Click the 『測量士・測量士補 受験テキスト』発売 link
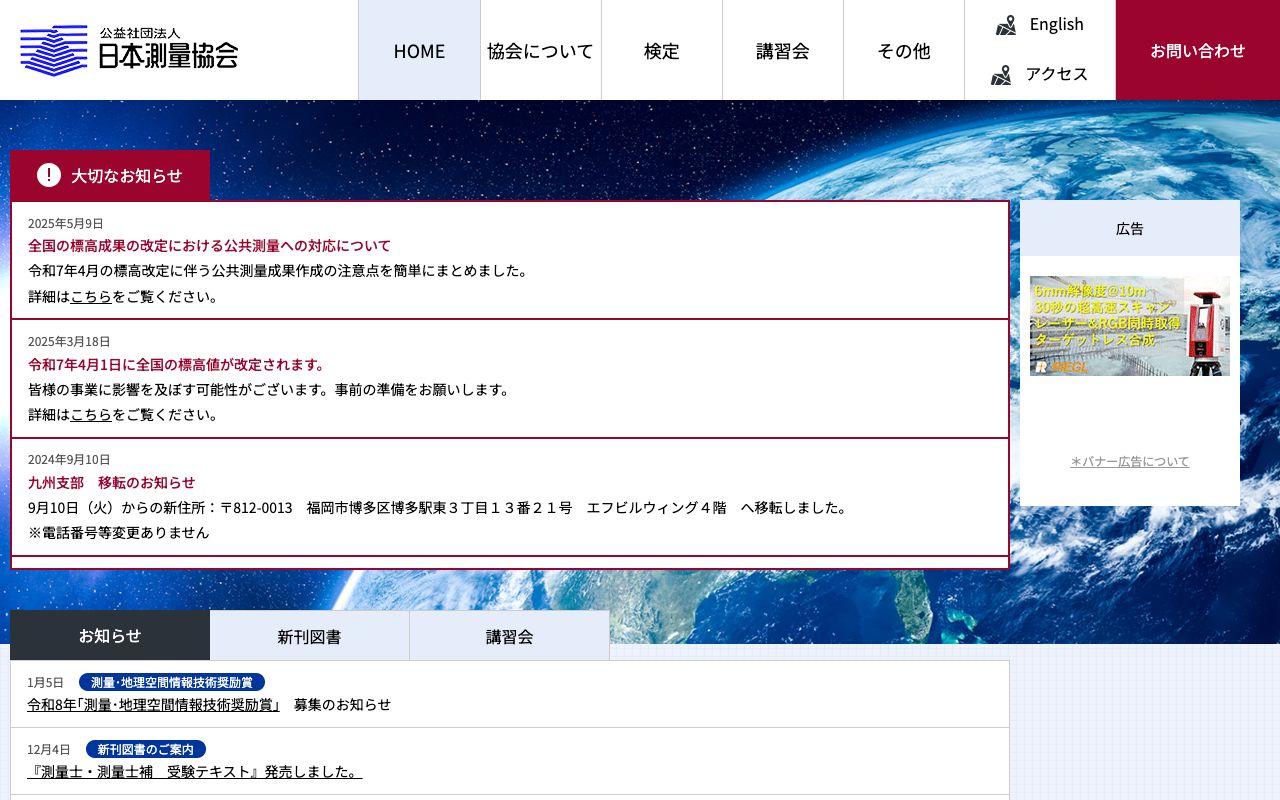The height and width of the screenshot is (800, 1280). 194,771
